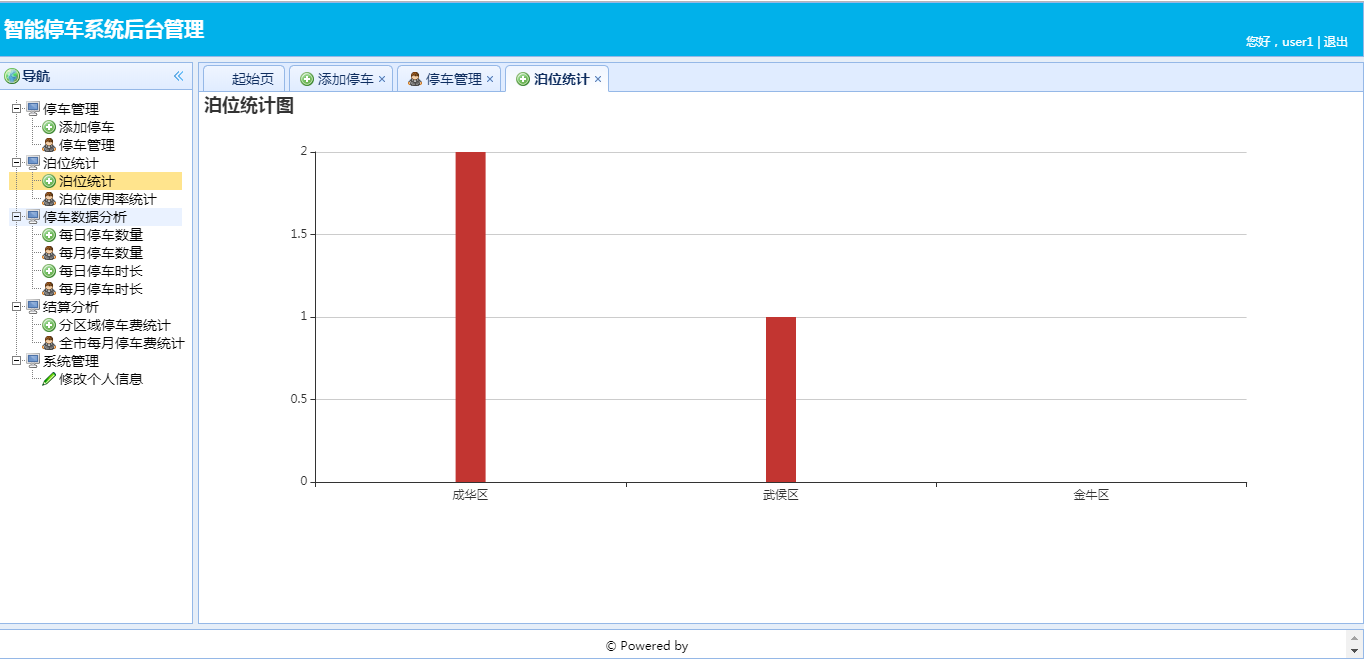Click the green plus icon beside 分区域停车费统计

[x=49, y=325]
